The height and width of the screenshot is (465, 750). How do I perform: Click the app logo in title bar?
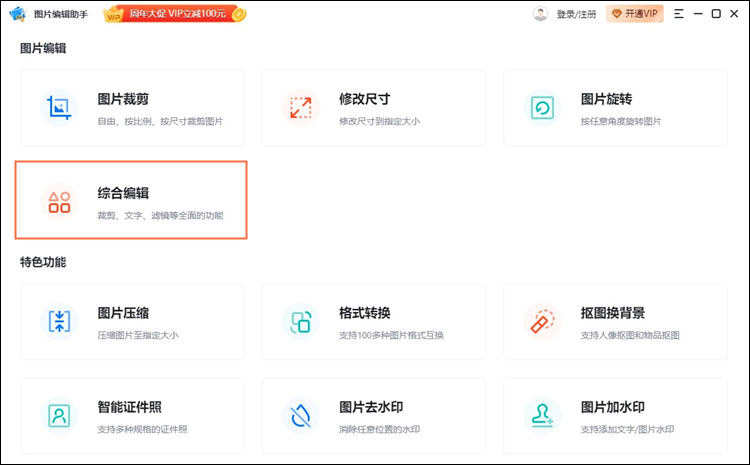click(x=17, y=14)
